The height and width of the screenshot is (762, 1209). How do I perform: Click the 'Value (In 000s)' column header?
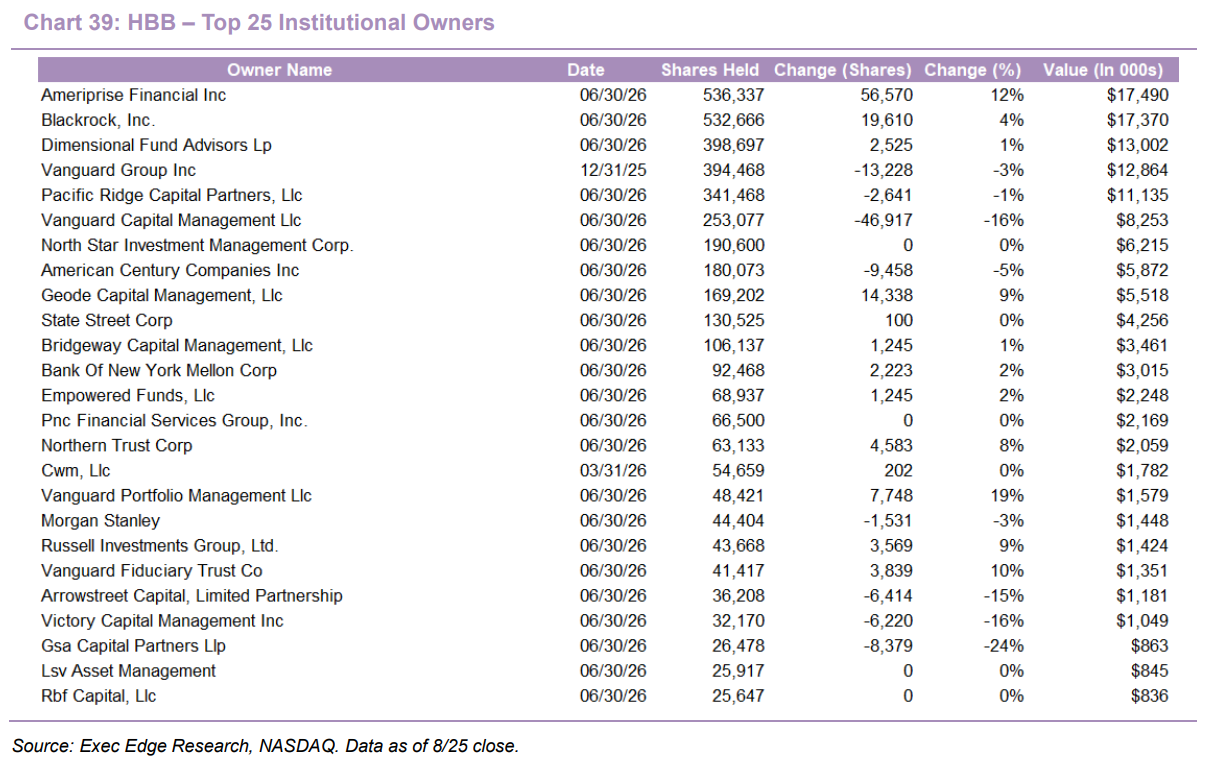pyautogui.click(x=1103, y=70)
